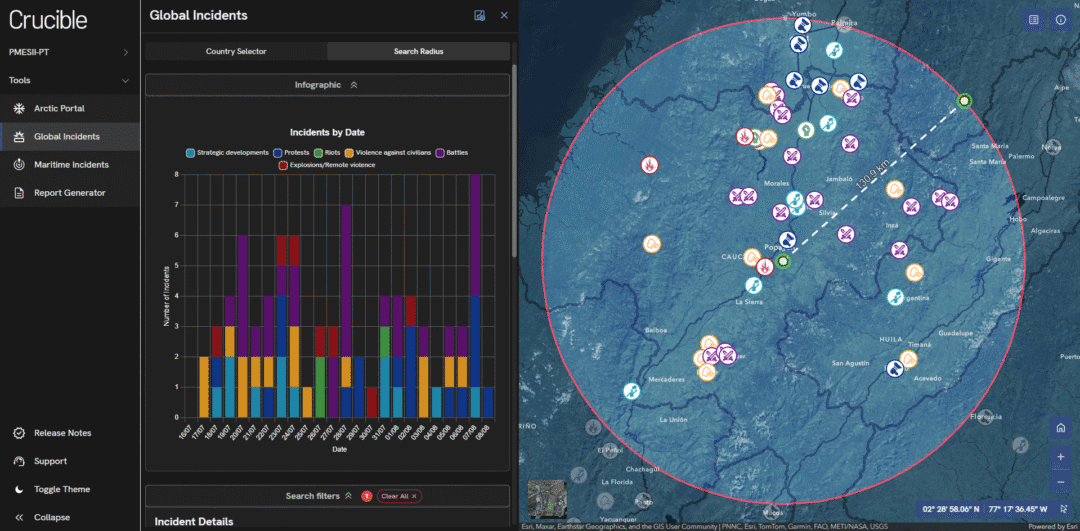Click the map legend list icon

pyautogui.click(x=1033, y=20)
